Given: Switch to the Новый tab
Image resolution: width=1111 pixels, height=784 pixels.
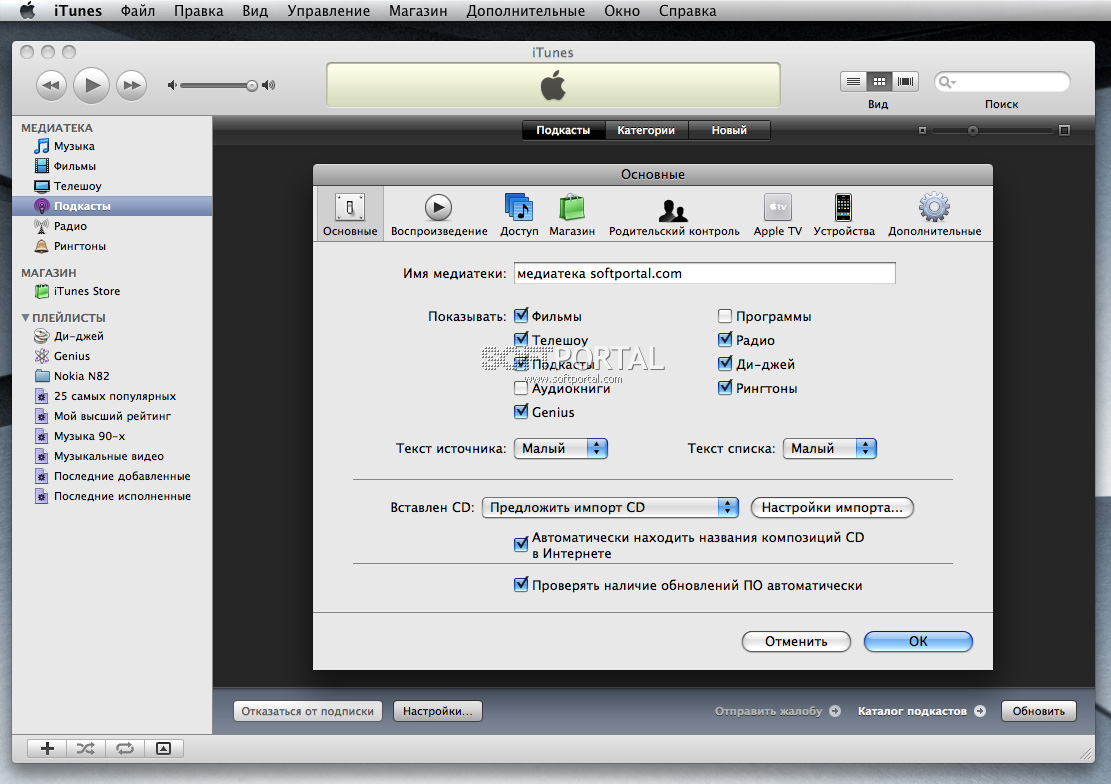Looking at the screenshot, I should [x=729, y=130].
